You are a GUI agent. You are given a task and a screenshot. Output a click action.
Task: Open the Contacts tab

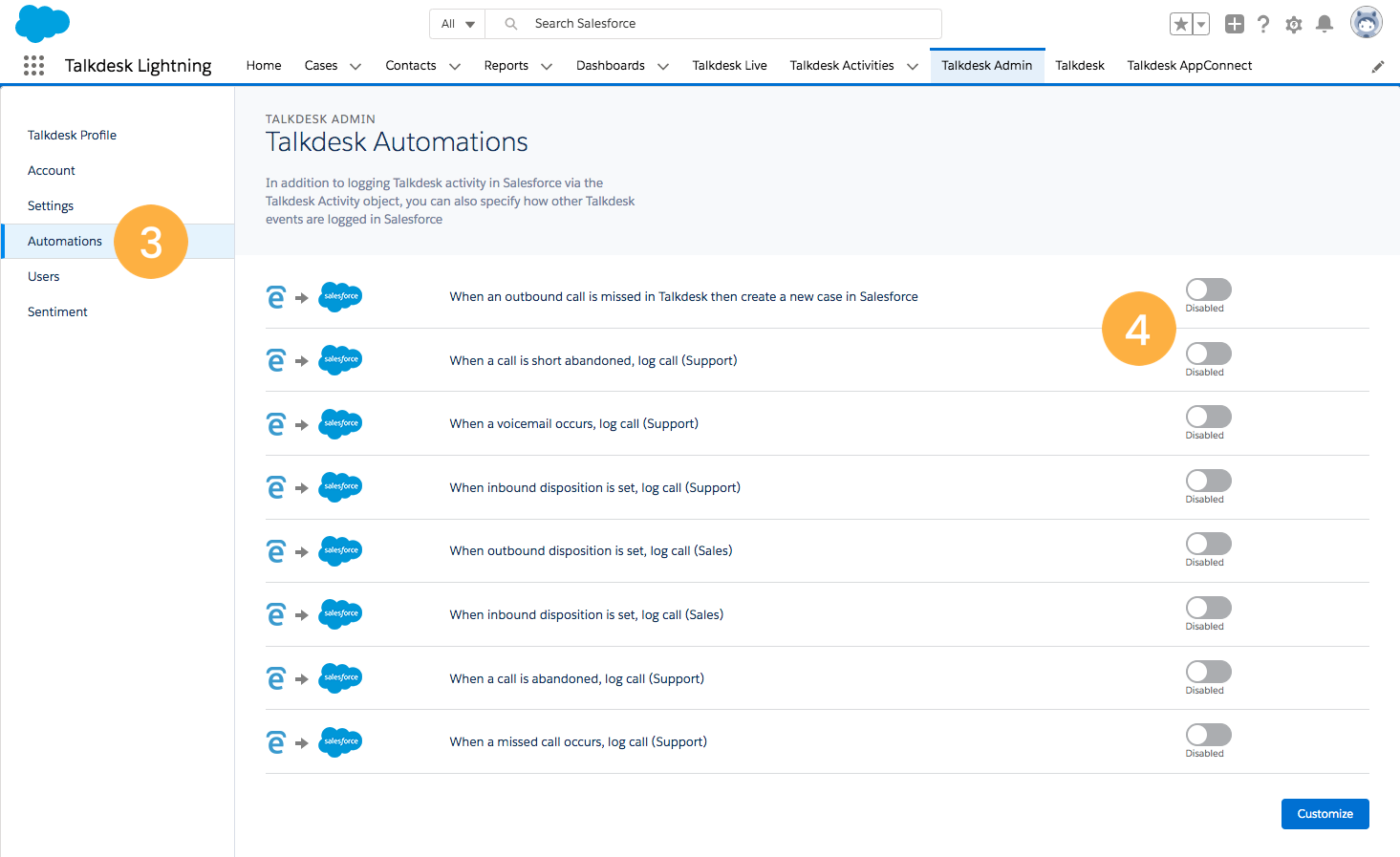[411, 66]
